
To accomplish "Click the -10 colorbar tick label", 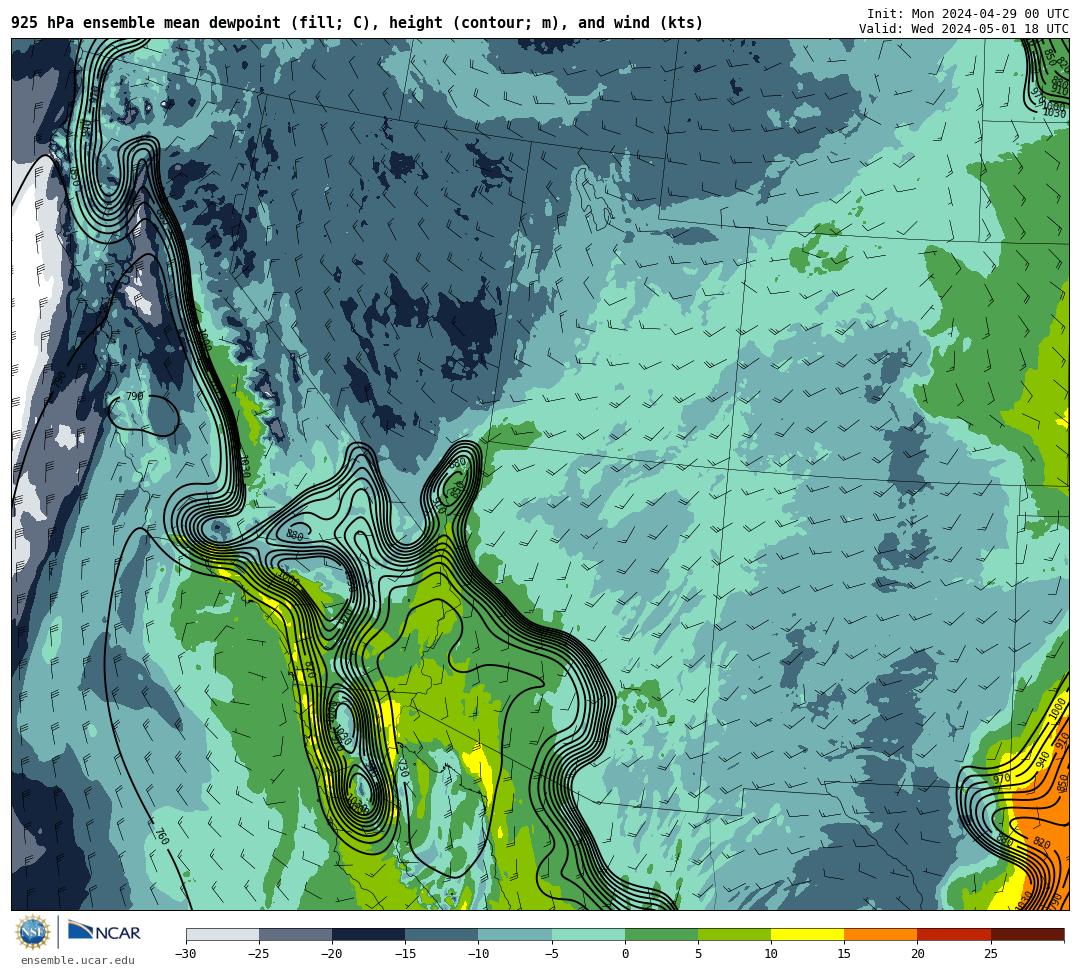I will pyautogui.click(x=478, y=954).
